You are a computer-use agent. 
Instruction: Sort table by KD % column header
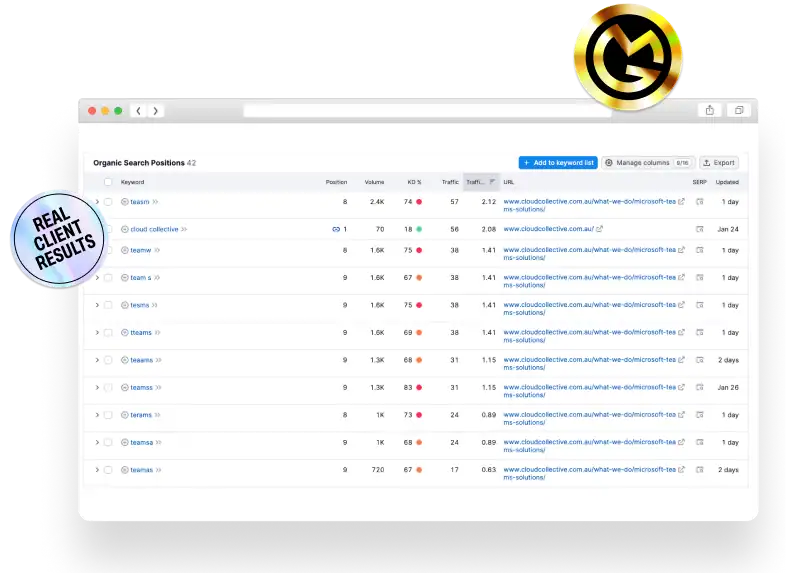(414, 182)
